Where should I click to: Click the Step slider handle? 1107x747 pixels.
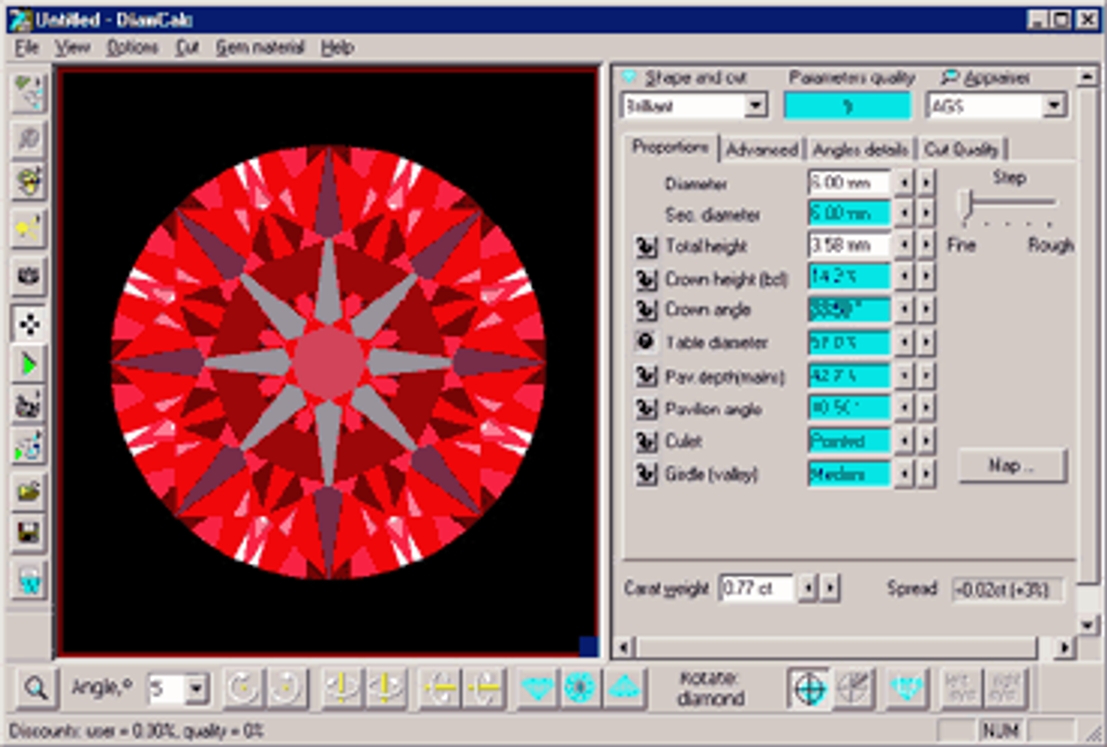pyautogui.click(x=967, y=203)
